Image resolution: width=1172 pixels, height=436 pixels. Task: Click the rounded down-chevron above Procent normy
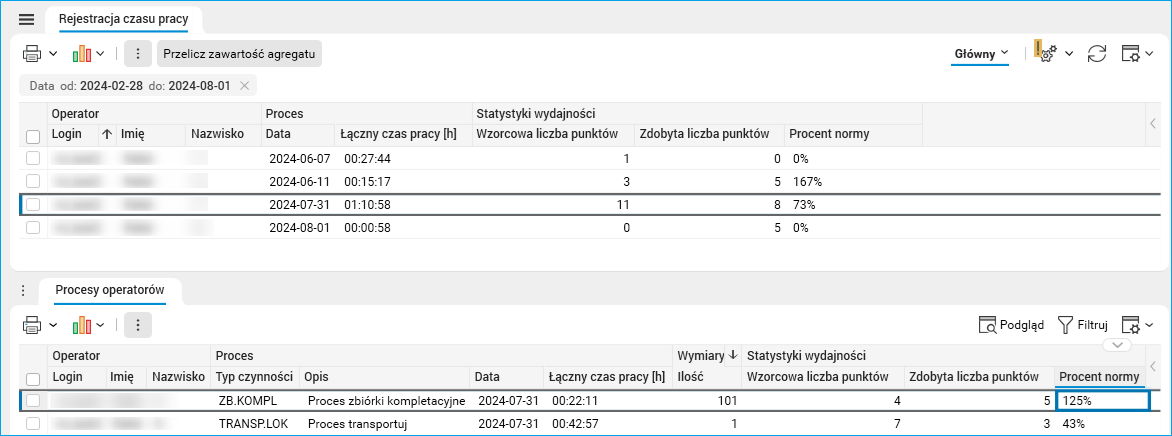[1117, 346]
